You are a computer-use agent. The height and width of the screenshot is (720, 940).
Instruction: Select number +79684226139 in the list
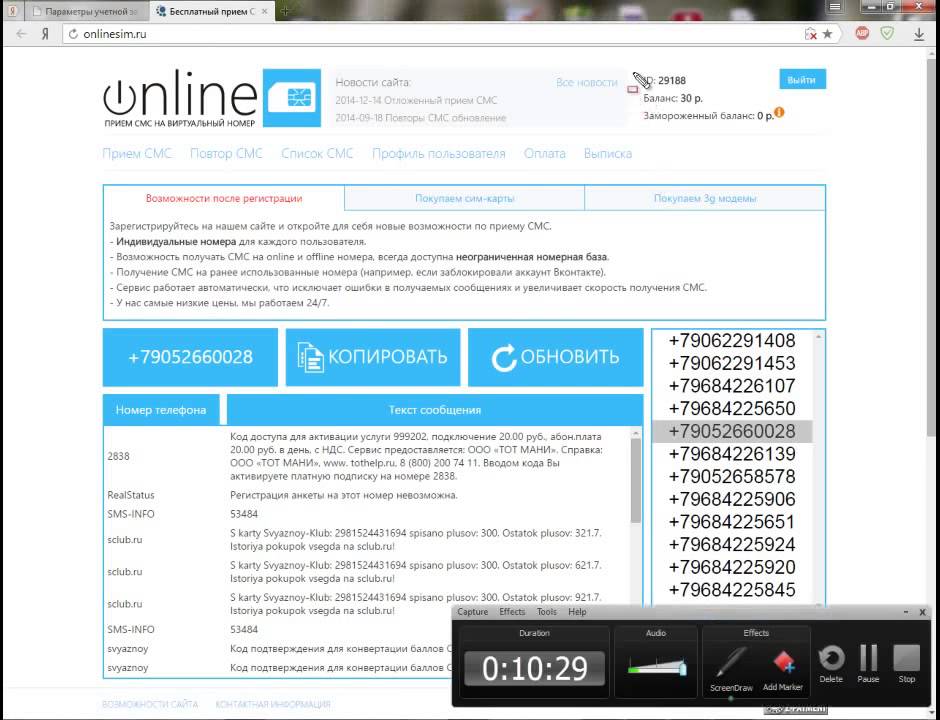coord(731,454)
